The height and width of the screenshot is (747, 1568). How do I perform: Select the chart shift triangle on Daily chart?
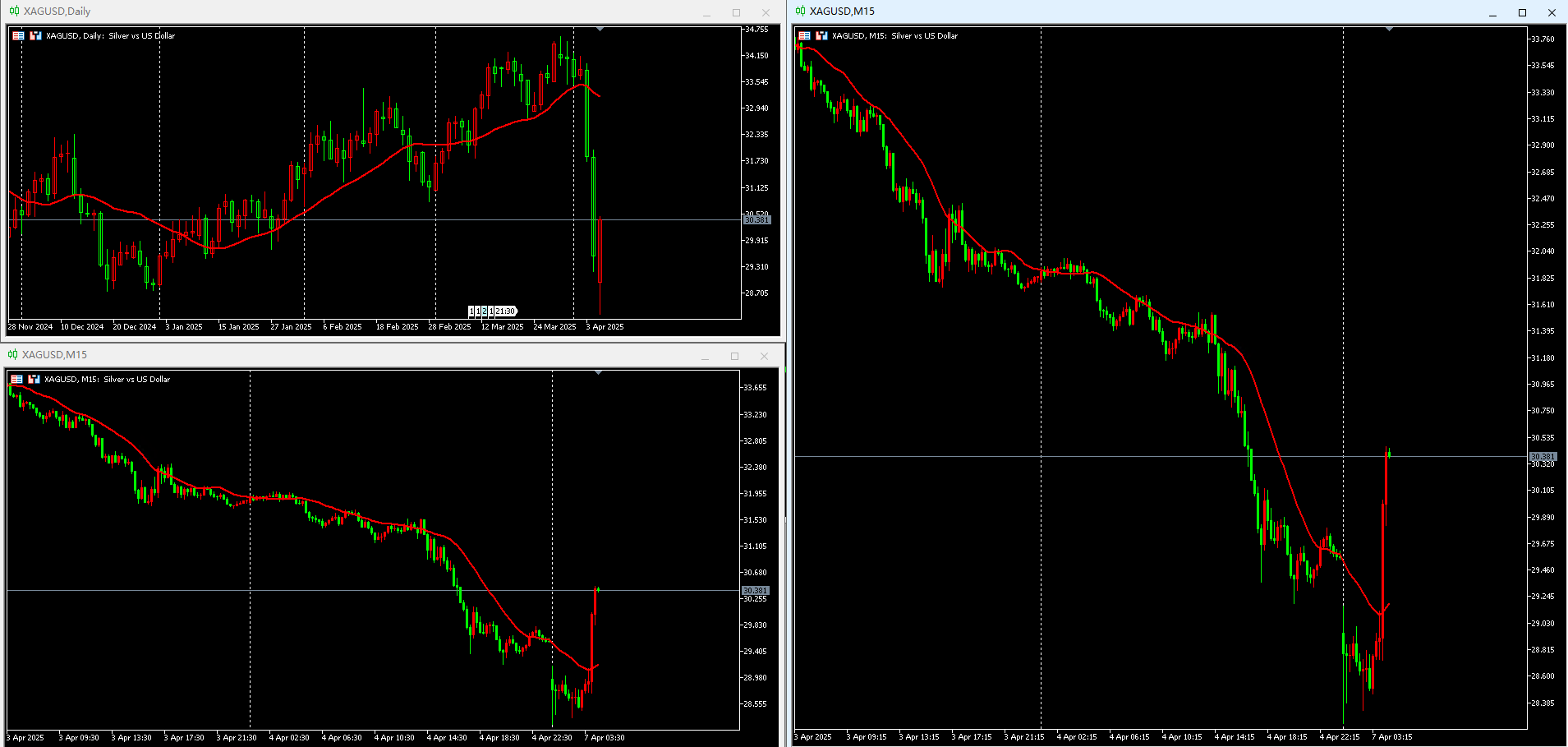(600, 29)
